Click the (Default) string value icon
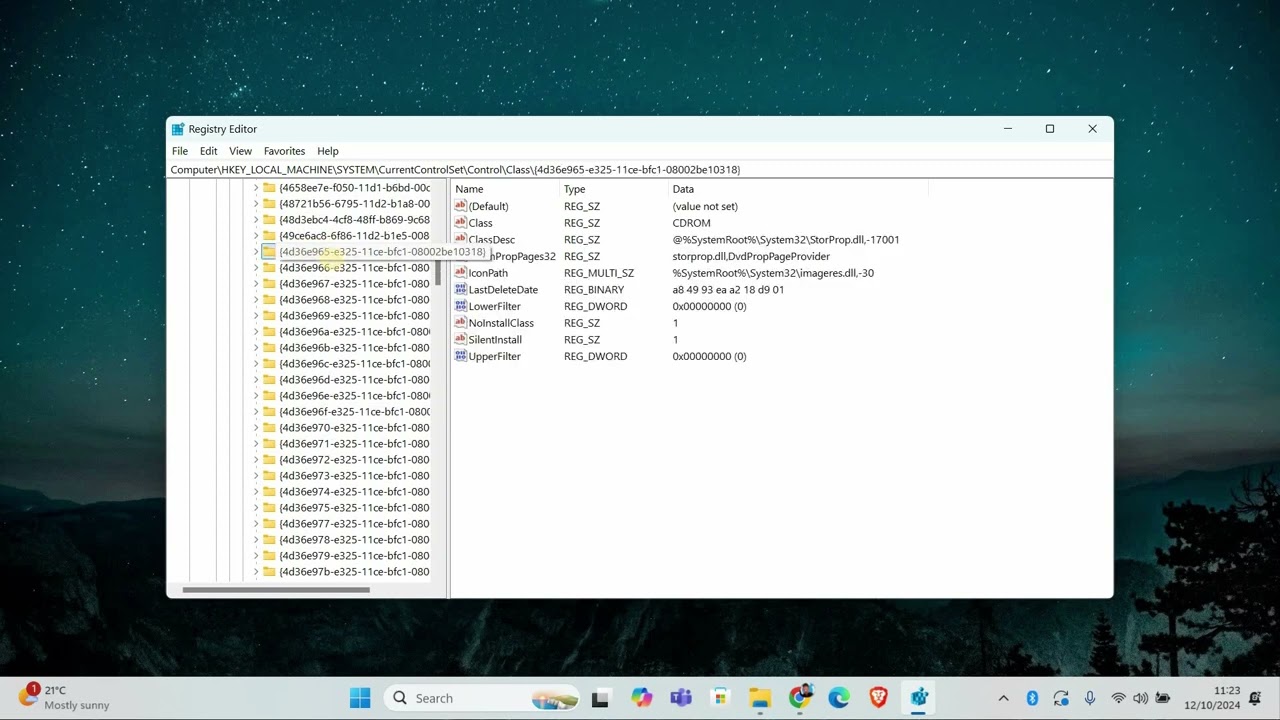 (x=461, y=206)
